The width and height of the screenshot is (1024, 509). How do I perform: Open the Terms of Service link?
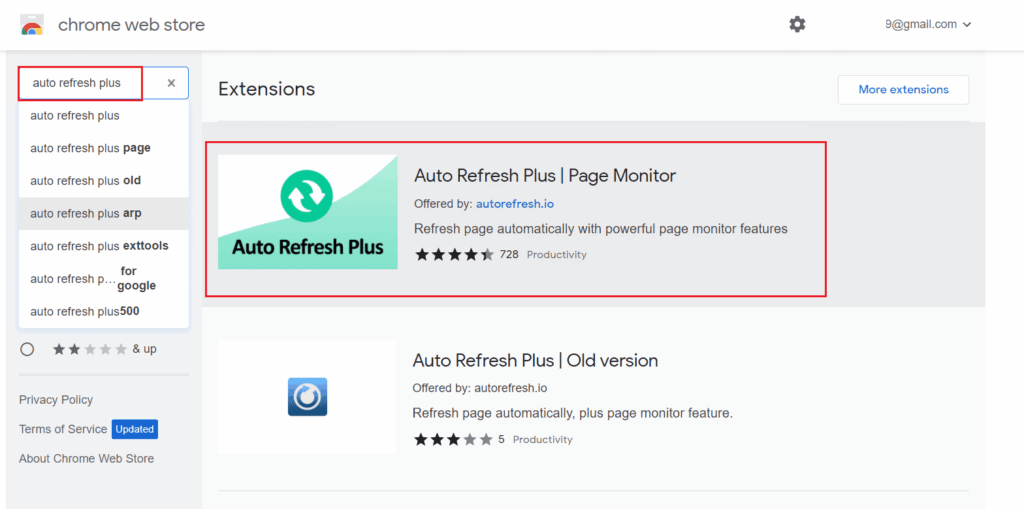coord(63,429)
